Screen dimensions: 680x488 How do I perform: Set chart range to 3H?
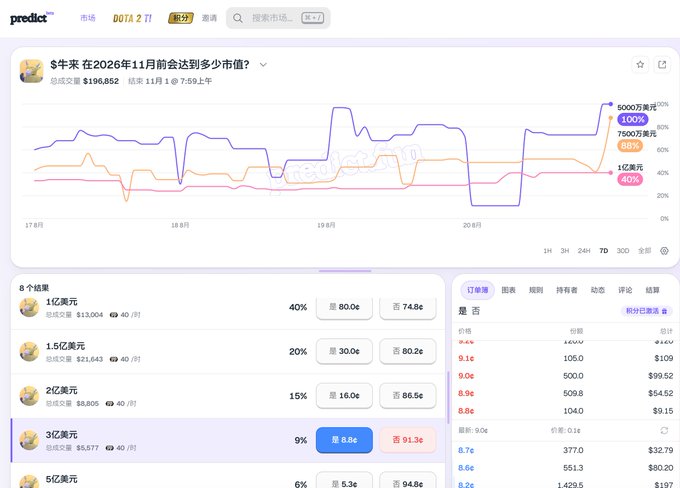565,251
